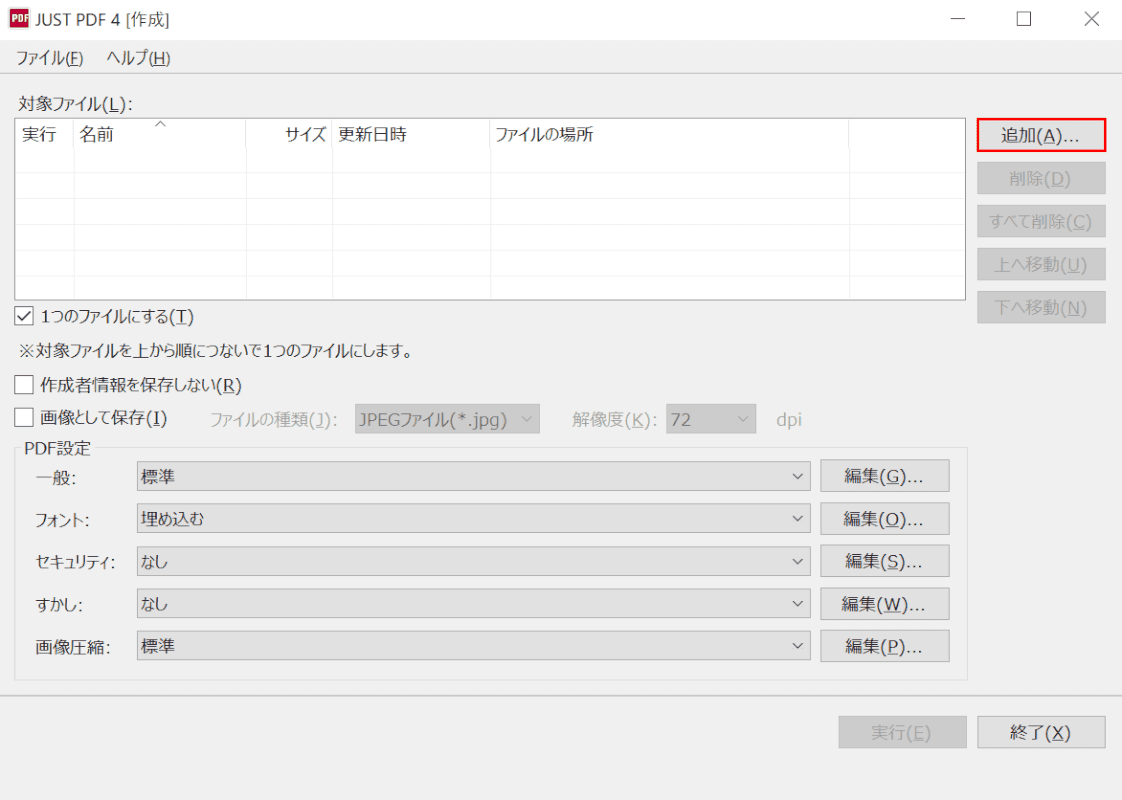This screenshot has height=800, width=1122.
Task: Open 編集(O)... for フォント settings
Action: [x=884, y=519]
